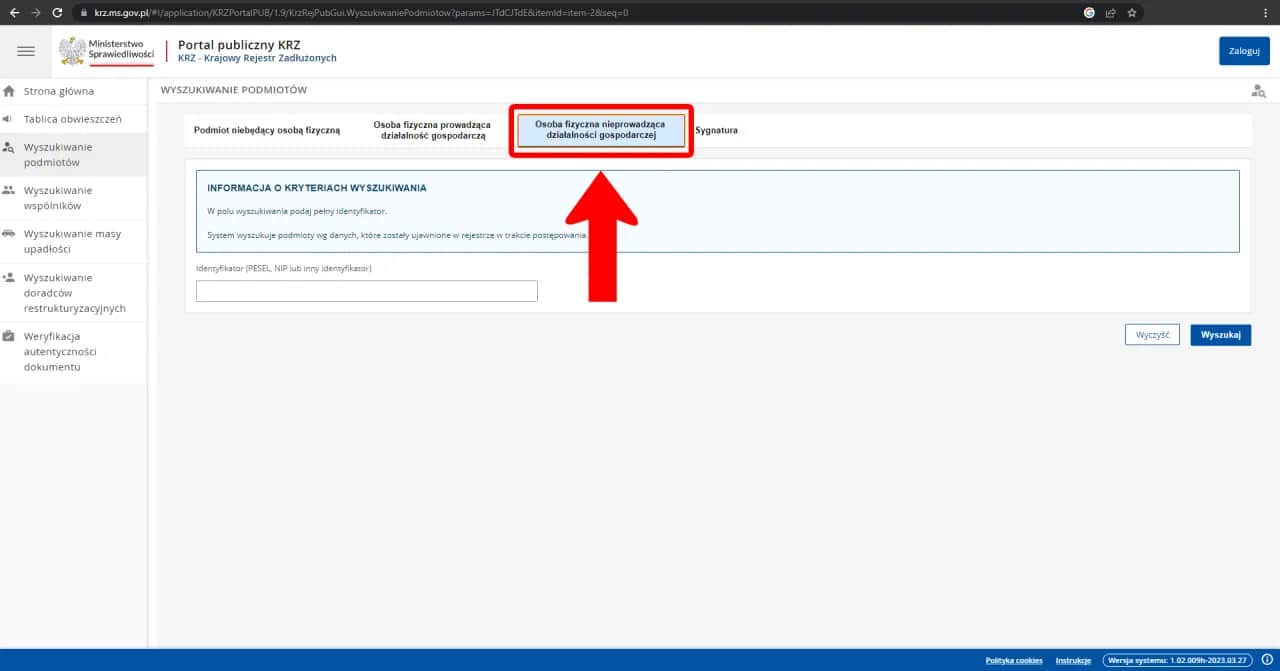The image size is (1280, 671).
Task: Select Wyszukiwanie wspólników in sidebar
Action: pos(58,198)
